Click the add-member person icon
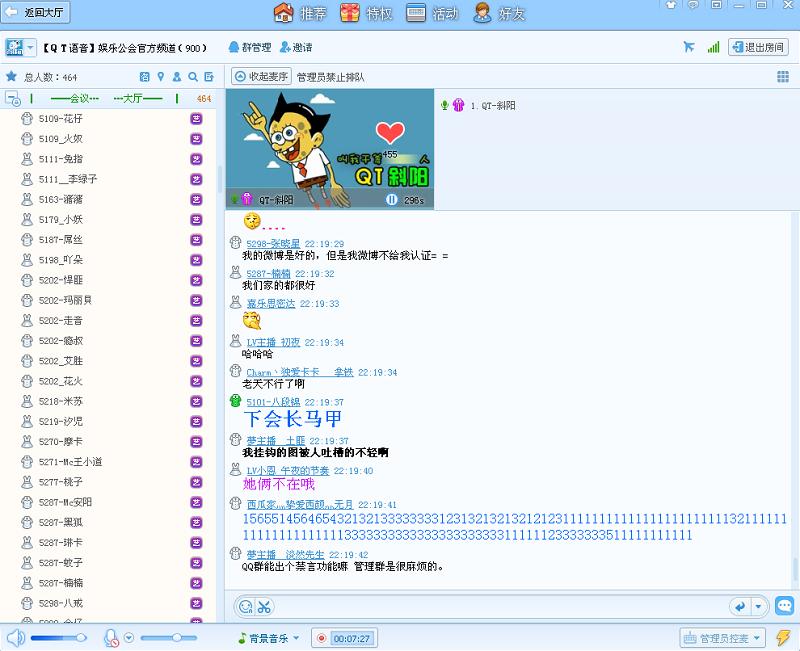Image resolution: width=800 pixels, height=651 pixels. coord(176,76)
